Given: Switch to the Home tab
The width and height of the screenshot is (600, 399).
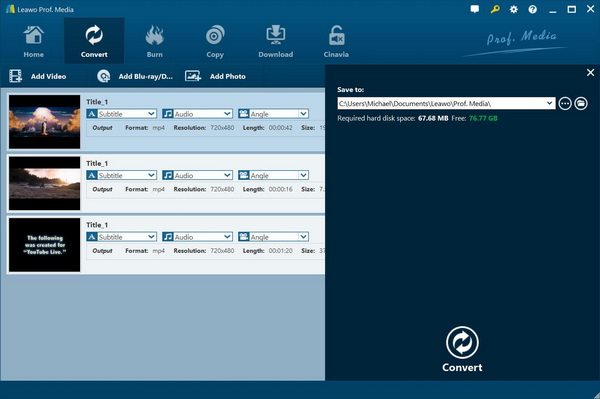Looking at the screenshot, I should (x=33, y=41).
